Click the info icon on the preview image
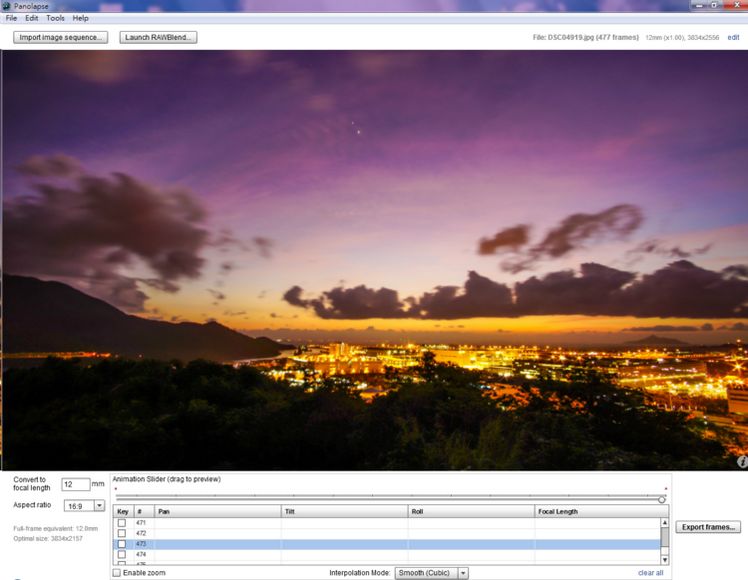The width and height of the screenshot is (748, 580). point(741,462)
